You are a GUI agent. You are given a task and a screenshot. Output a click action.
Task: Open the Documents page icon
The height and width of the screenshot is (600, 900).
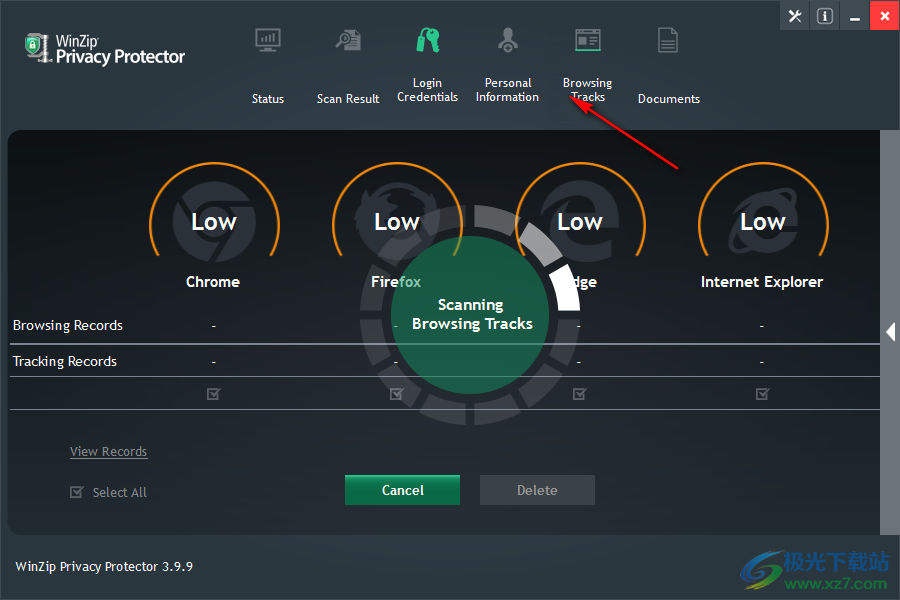[x=668, y=40]
